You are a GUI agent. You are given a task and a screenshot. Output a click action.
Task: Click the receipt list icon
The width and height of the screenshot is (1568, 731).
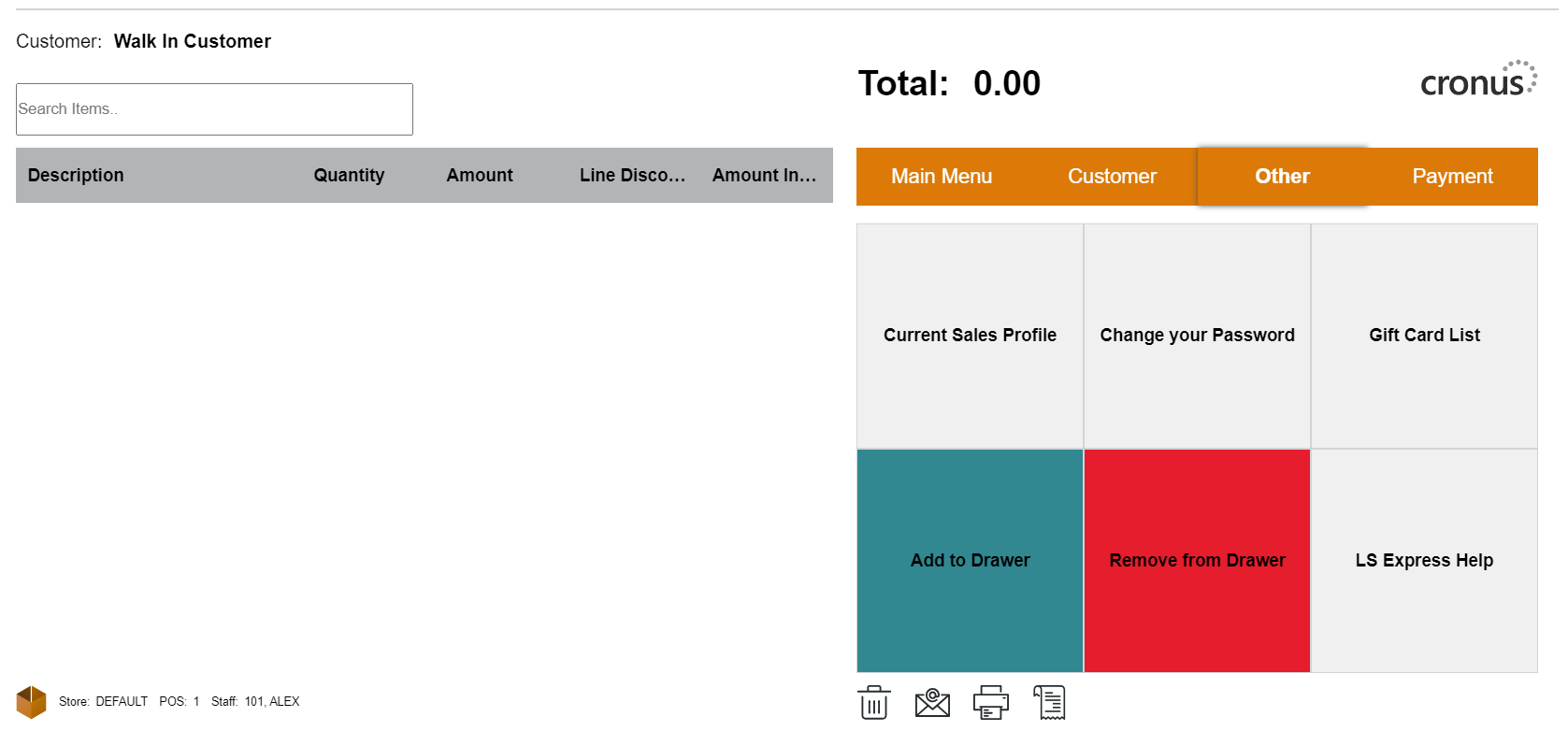1050,703
